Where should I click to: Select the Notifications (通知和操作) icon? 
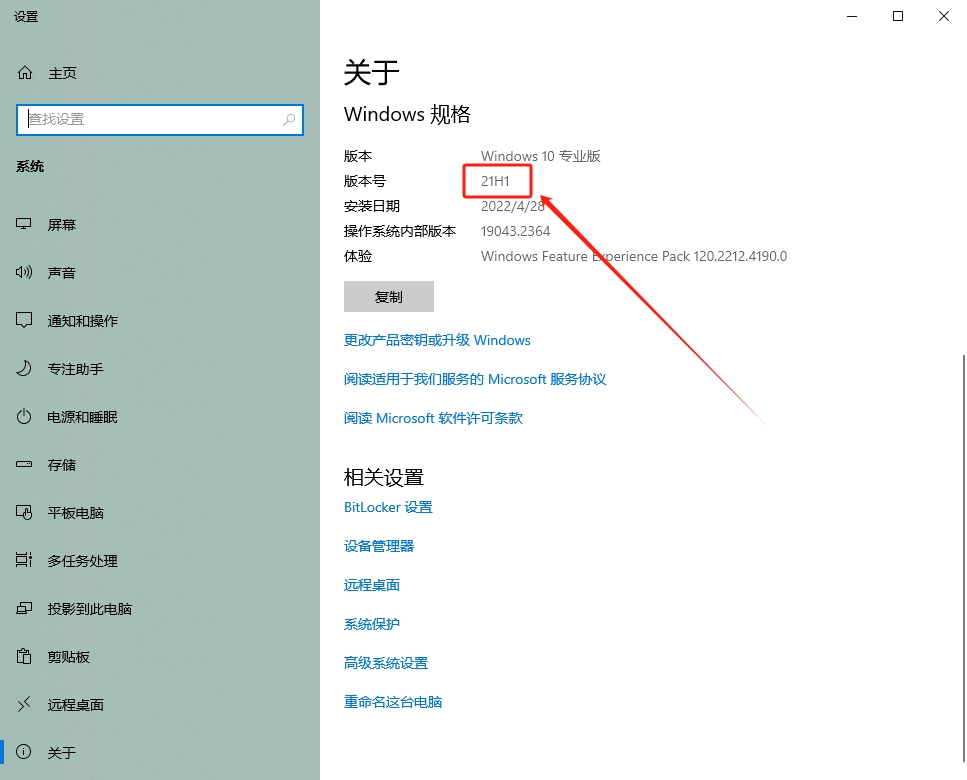coord(25,321)
